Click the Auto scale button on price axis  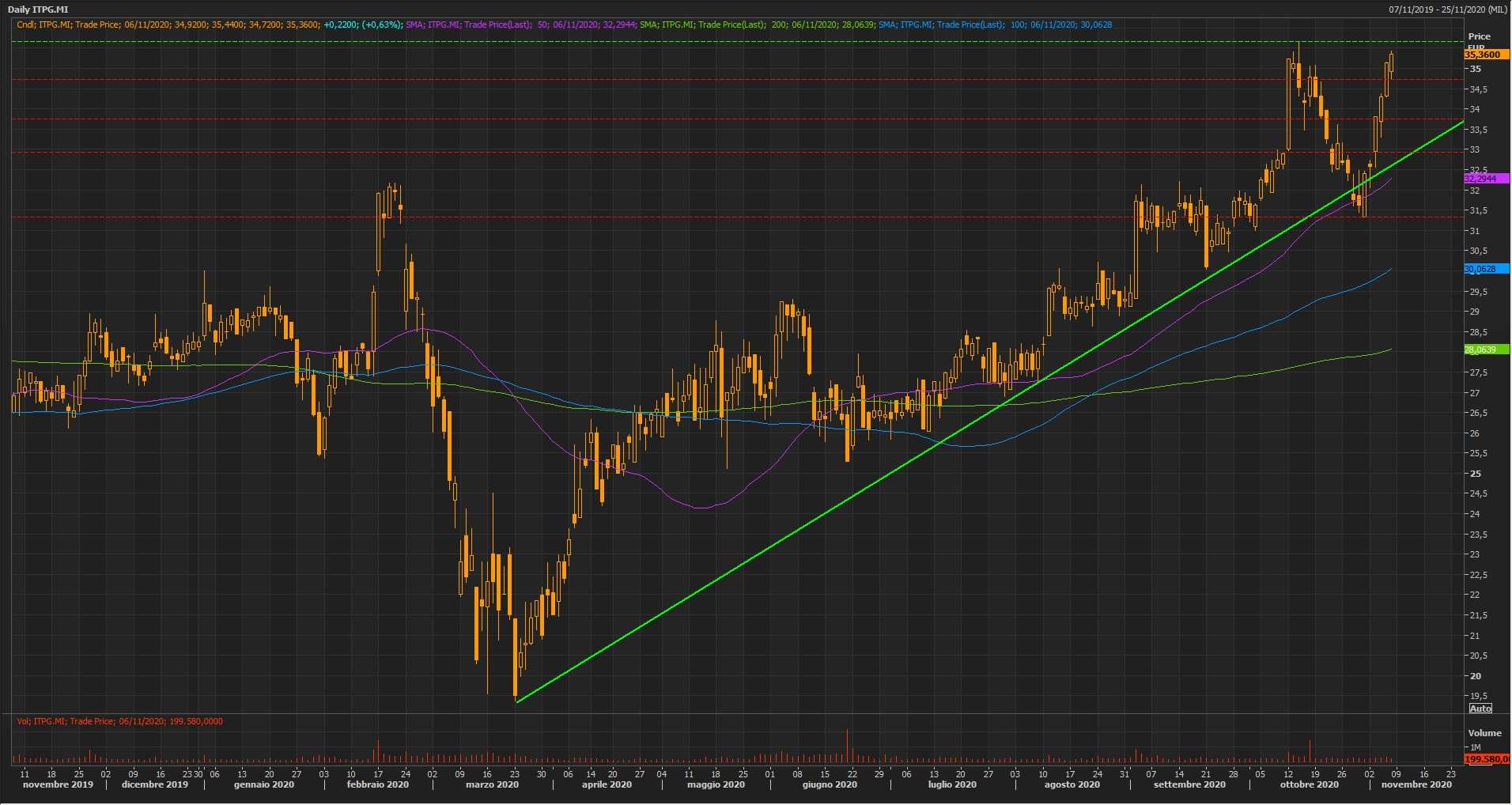[1480, 708]
